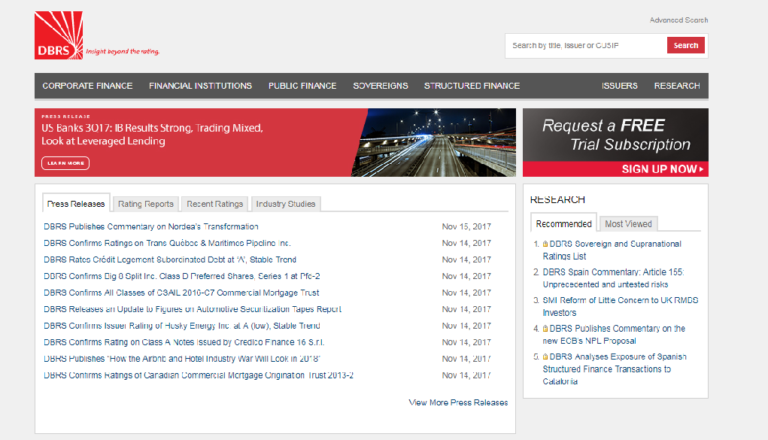
Task: Click lock icon beside ECB's NPL Proposal commentary
Action: pyautogui.click(x=545, y=329)
